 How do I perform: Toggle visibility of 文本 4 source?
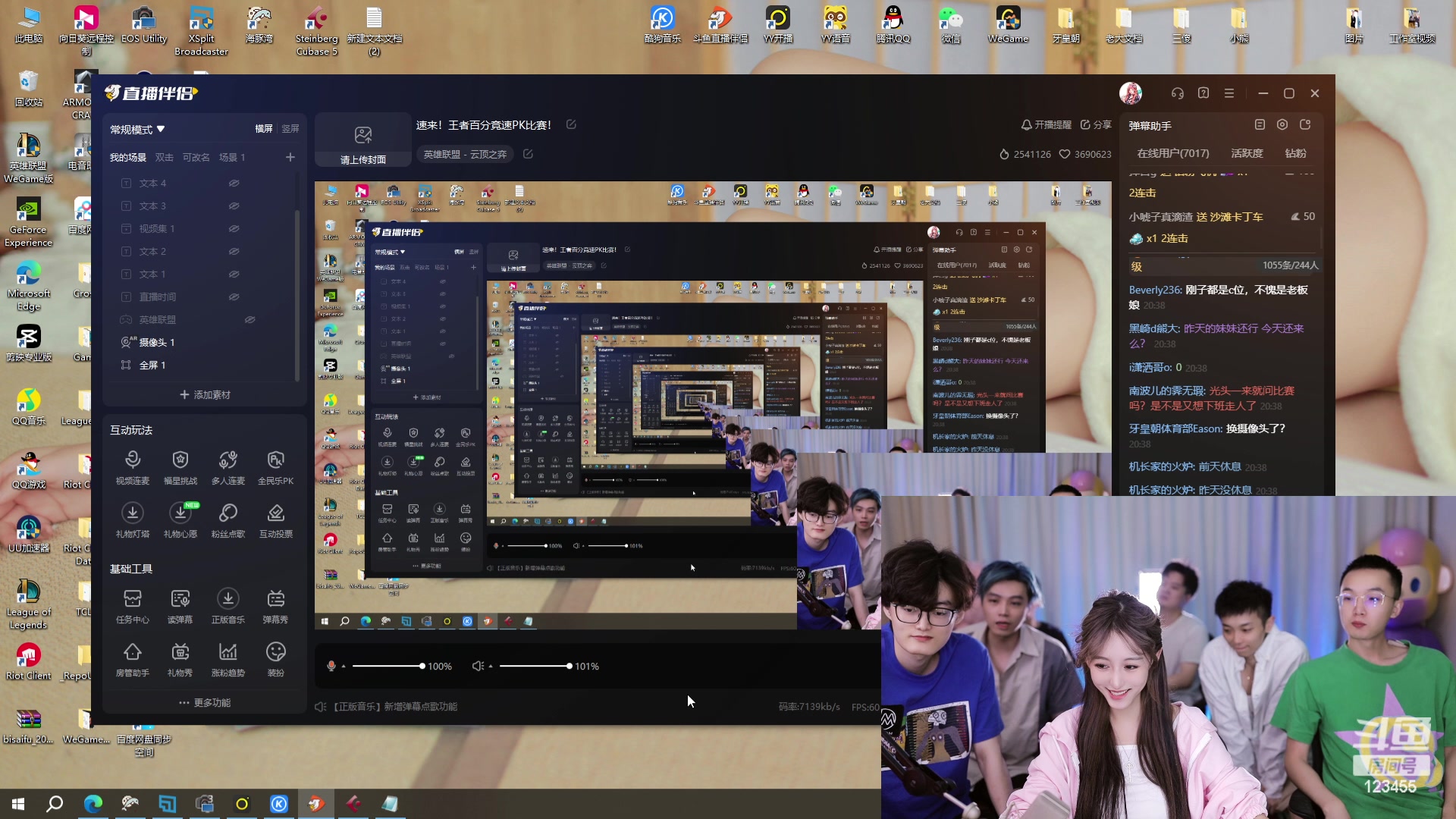point(234,183)
